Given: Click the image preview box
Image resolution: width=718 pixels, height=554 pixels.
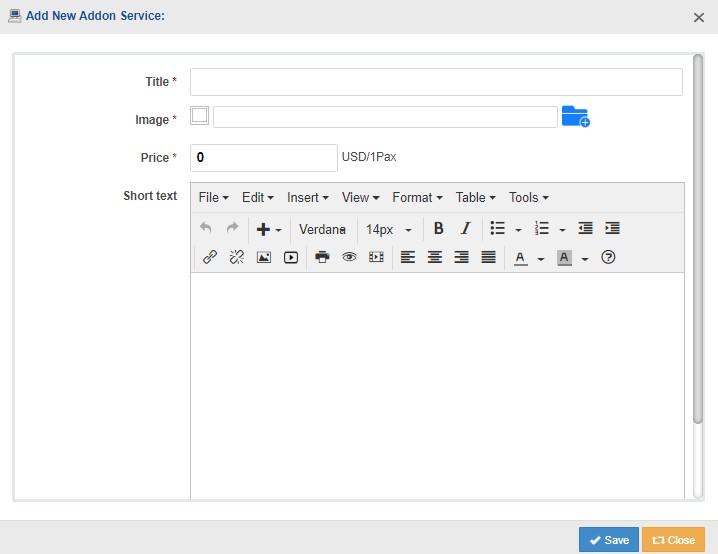Looking at the screenshot, I should 200,115.
